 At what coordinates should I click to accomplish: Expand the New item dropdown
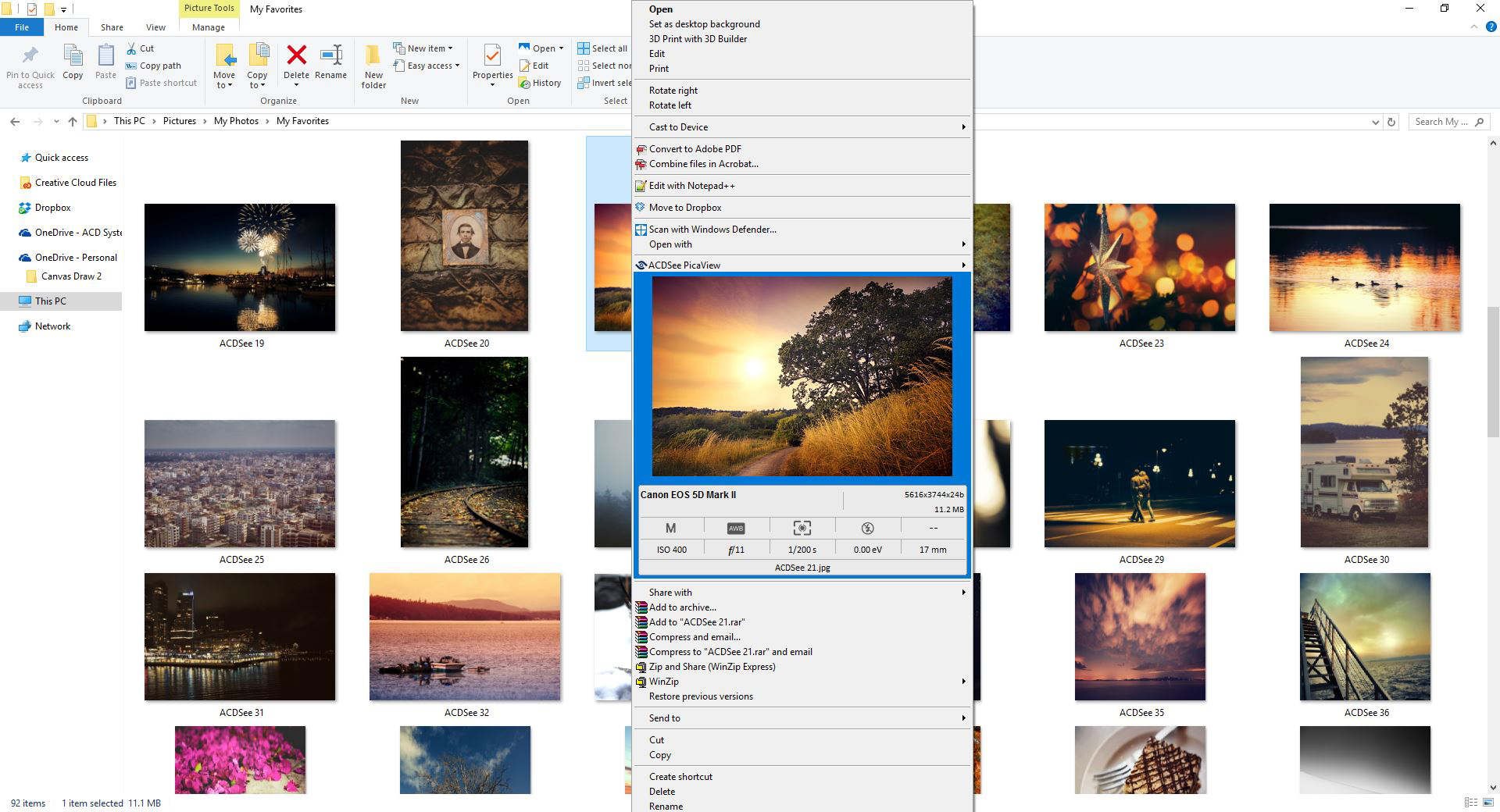pos(450,48)
